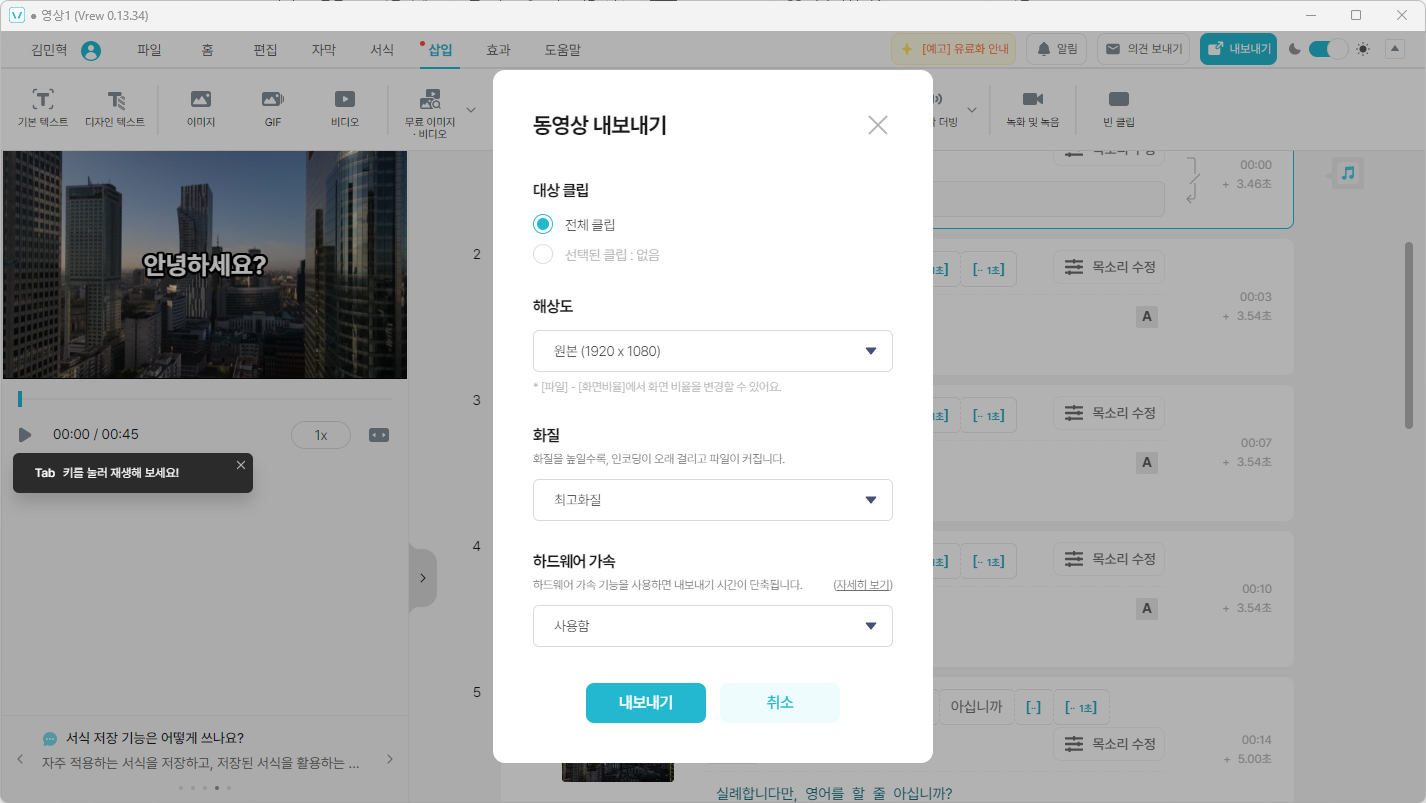The height and width of the screenshot is (803, 1426).
Task: Insert 이미지 from the toolbar
Action: point(201,108)
